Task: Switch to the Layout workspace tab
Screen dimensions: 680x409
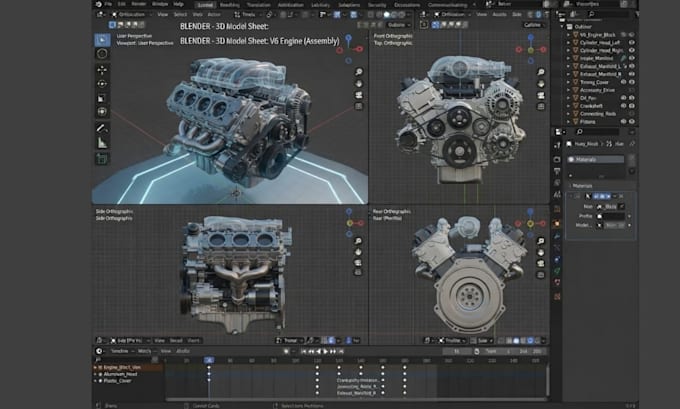Action: (205, 5)
